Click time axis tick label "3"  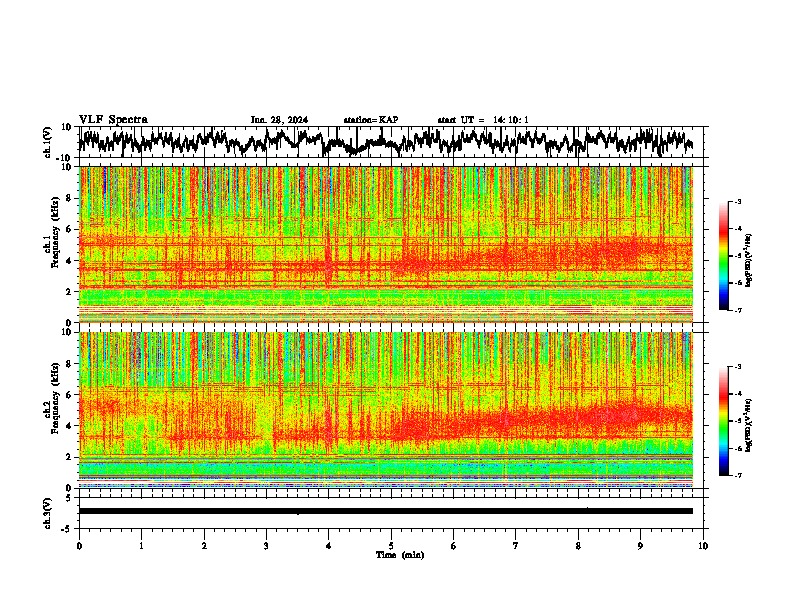pos(266,546)
